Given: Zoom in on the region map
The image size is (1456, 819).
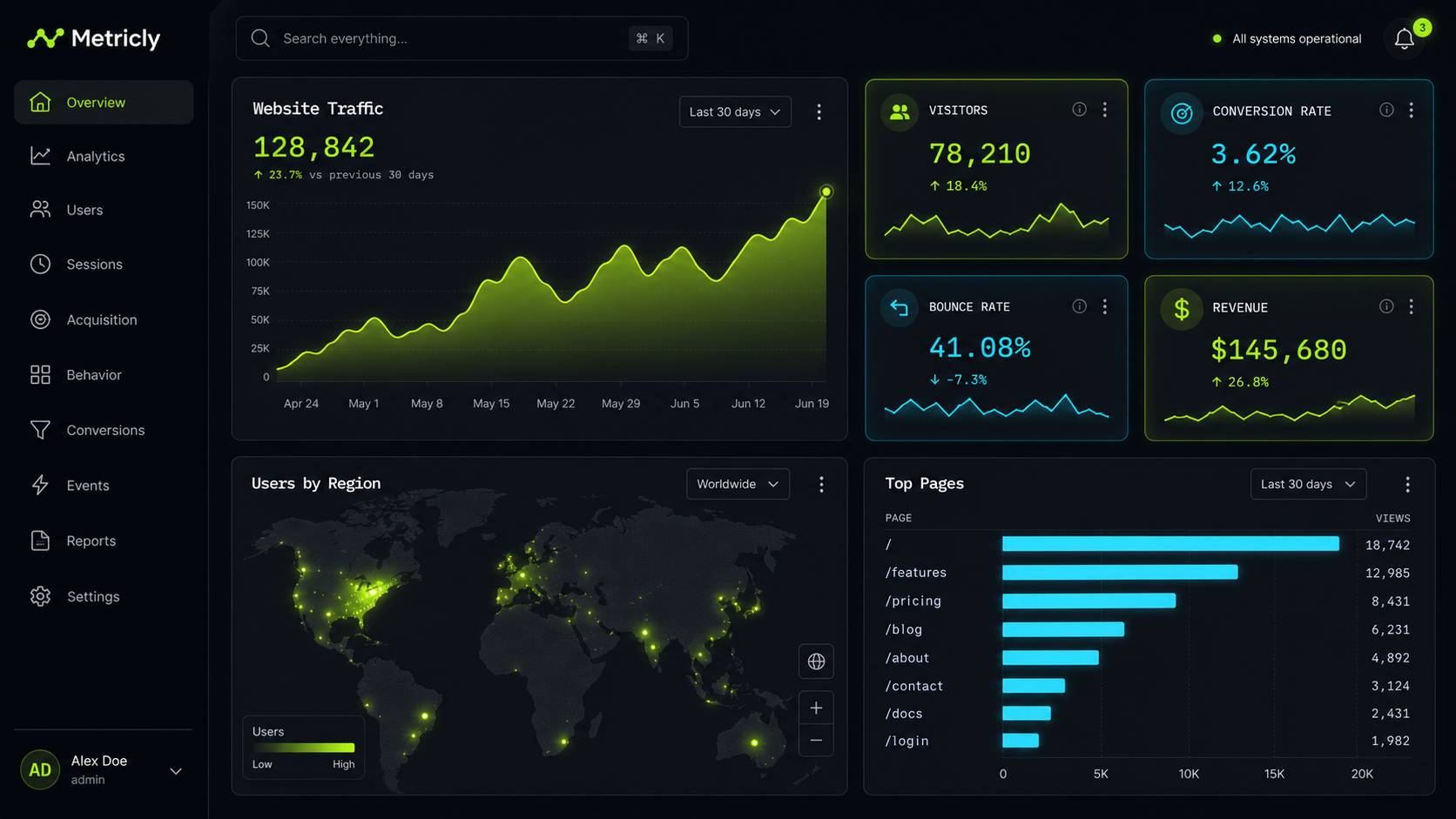Looking at the screenshot, I should (x=816, y=708).
